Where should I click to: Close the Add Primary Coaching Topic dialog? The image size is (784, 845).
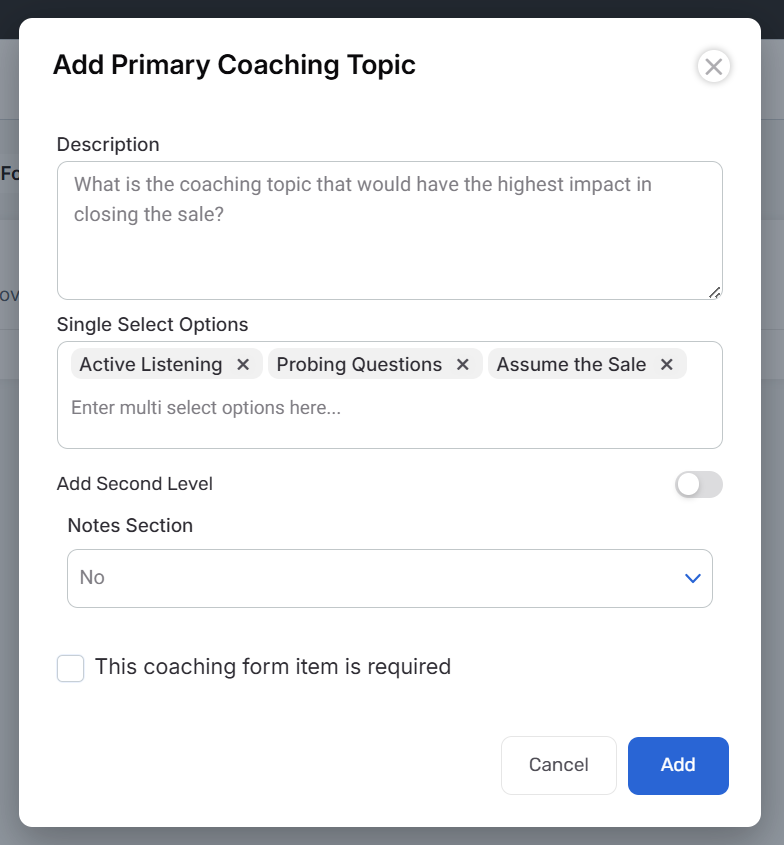click(713, 67)
